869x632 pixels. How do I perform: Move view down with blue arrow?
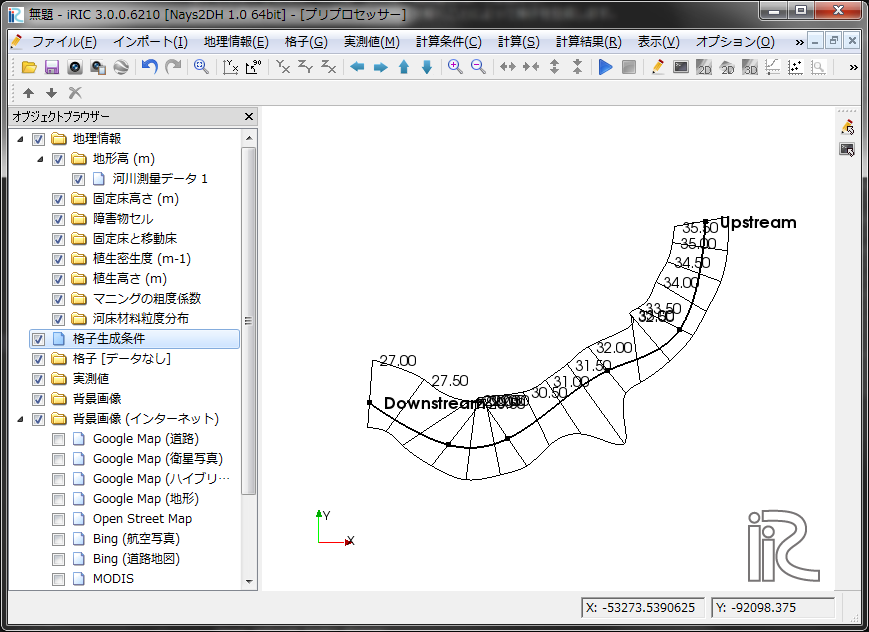click(427, 67)
